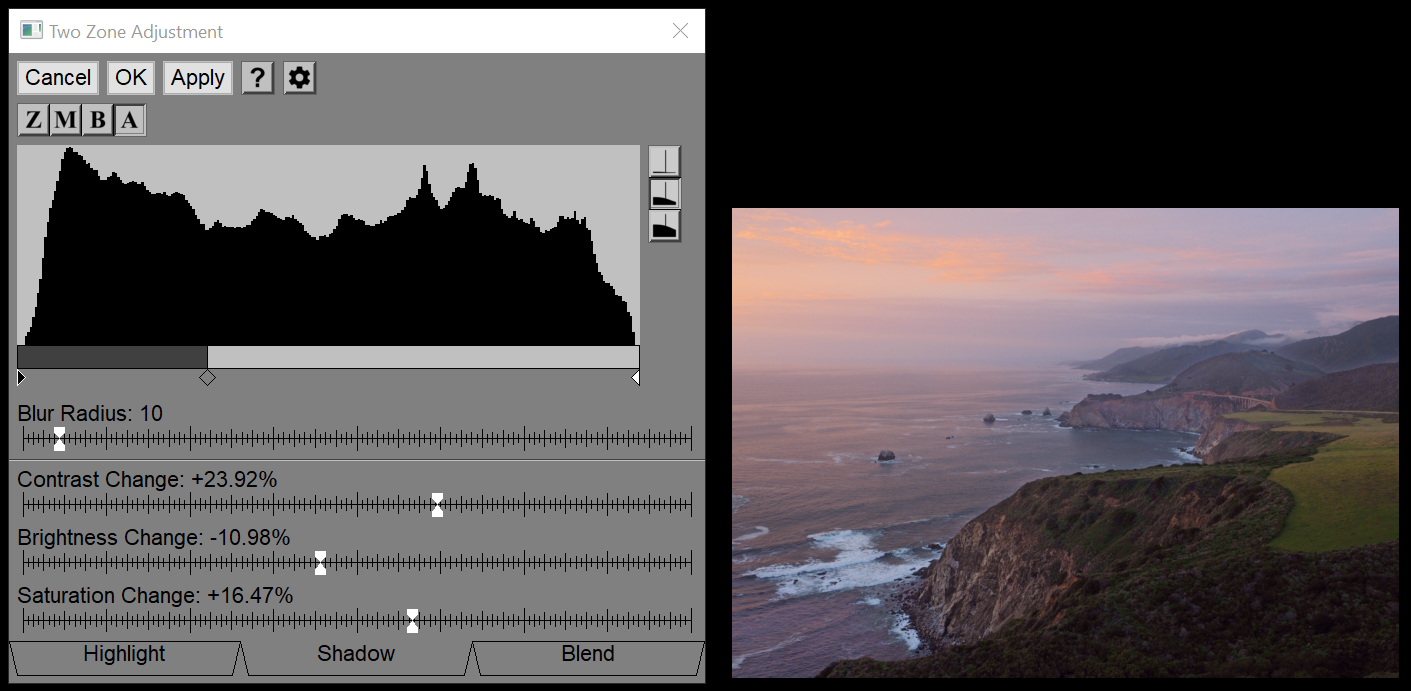Select the A display mode button

(x=130, y=120)
